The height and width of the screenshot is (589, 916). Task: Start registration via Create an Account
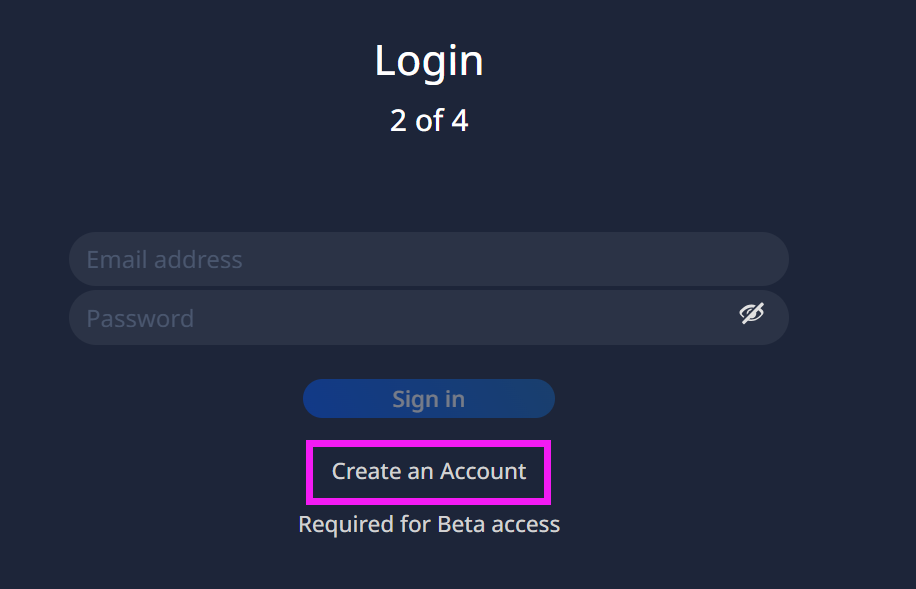(x=429, y=471)
